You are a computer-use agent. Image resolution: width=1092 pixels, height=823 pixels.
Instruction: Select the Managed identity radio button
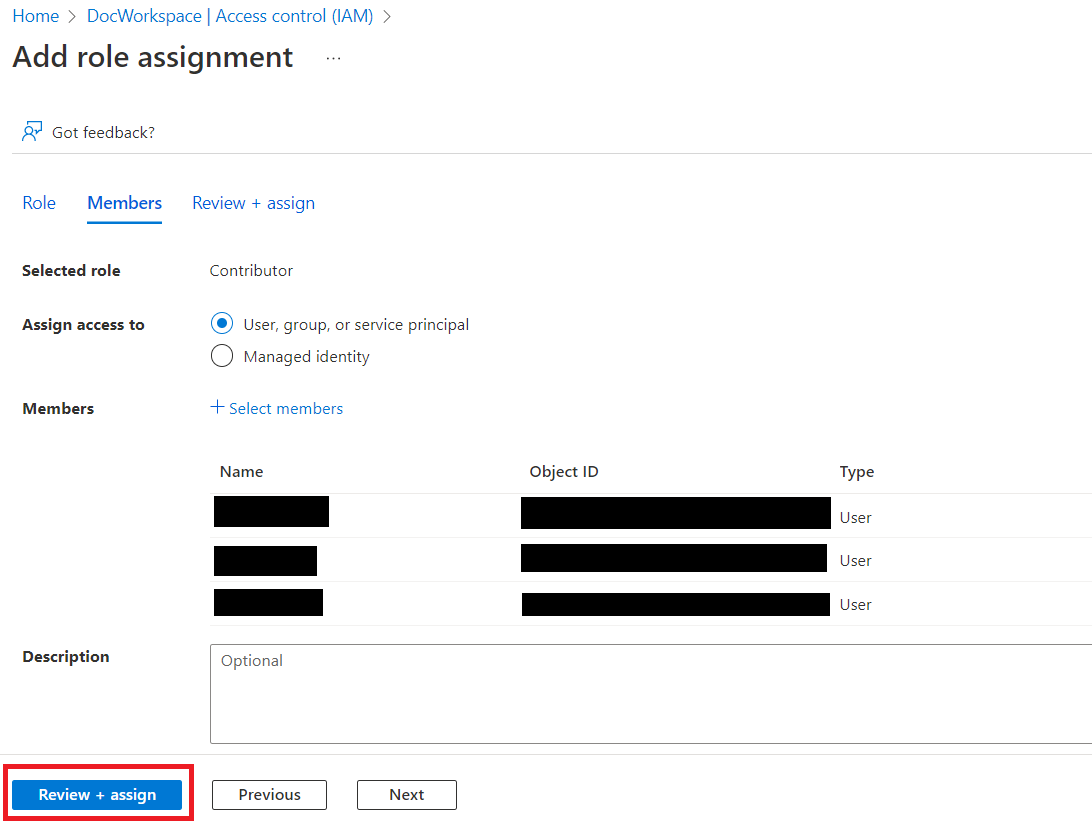point(221,355)
